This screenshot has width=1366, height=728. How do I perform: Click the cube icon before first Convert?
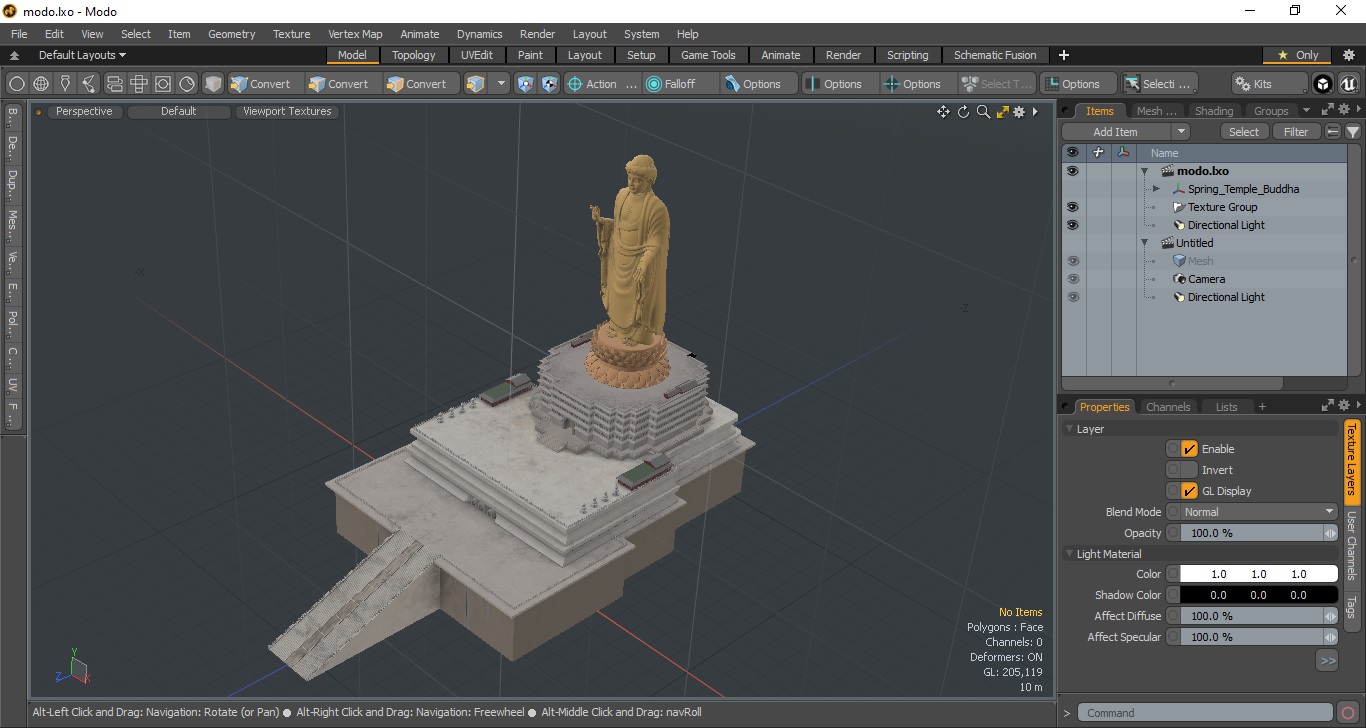(213, 84)
